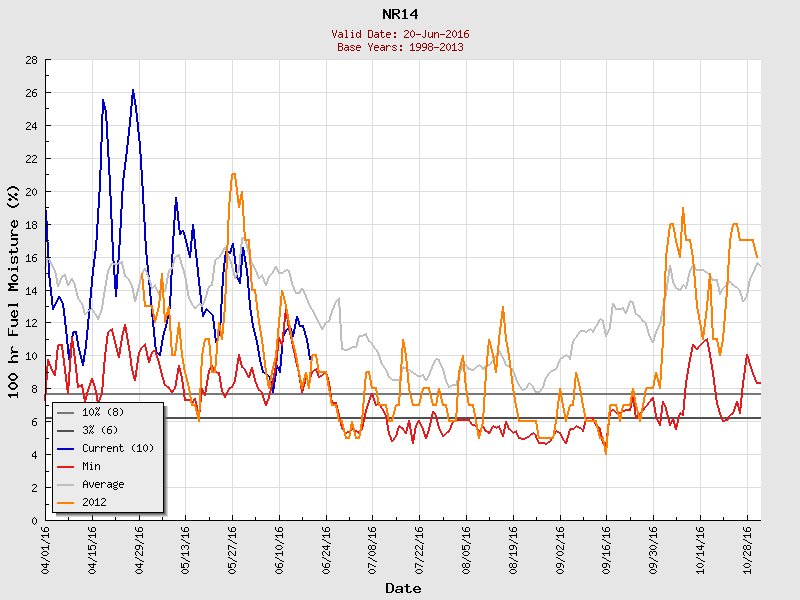
Task: Click the 09/02/16 date tick label
Action: (561, 547)
